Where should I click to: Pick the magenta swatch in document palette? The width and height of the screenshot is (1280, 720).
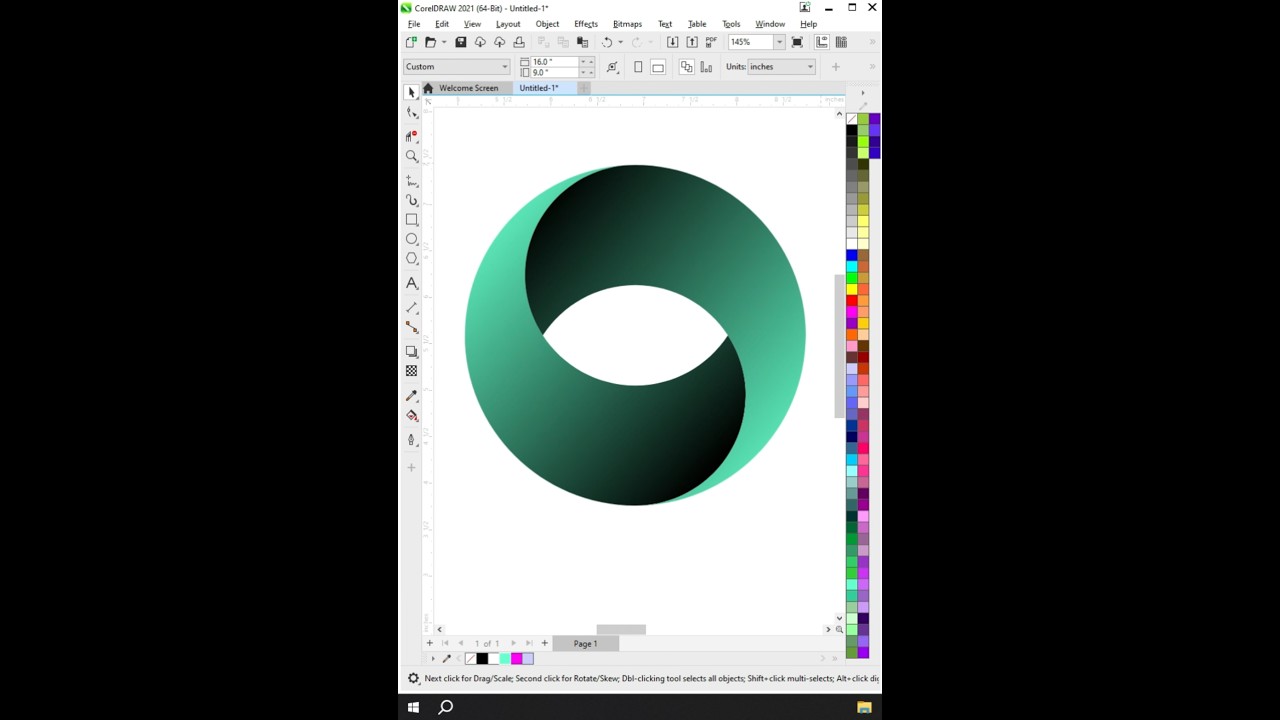[516, 659]
